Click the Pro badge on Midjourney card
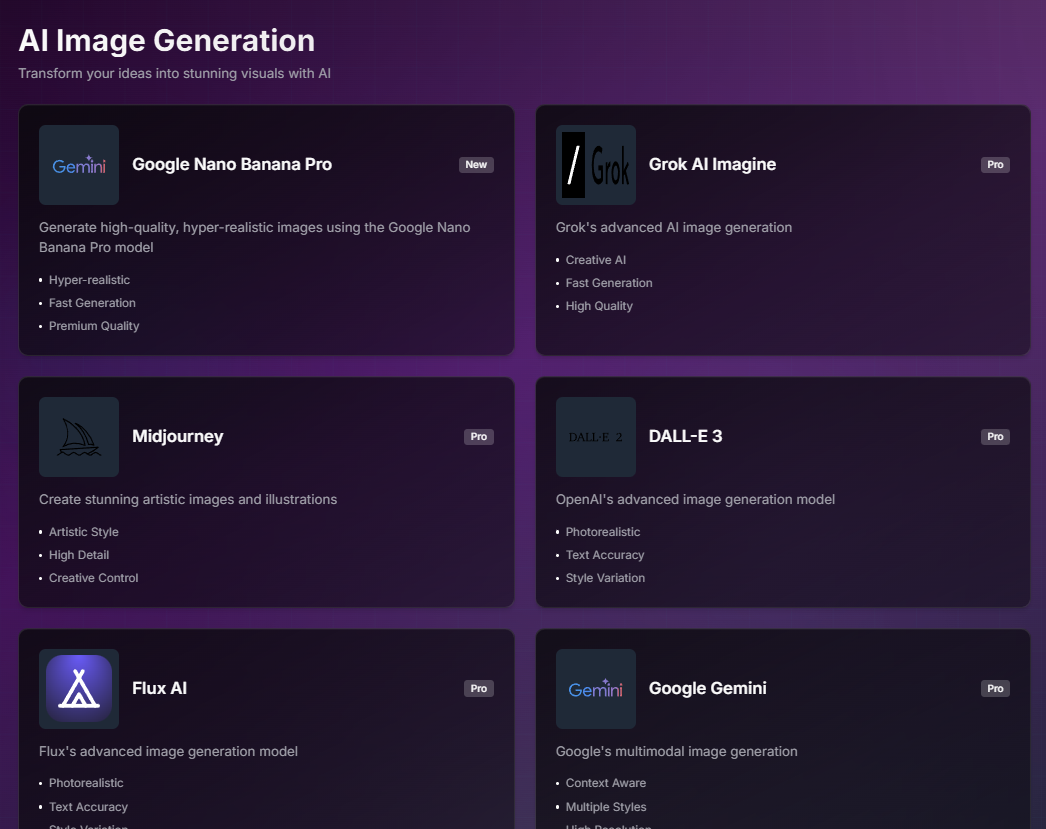1046x829 pixels. 478,437
